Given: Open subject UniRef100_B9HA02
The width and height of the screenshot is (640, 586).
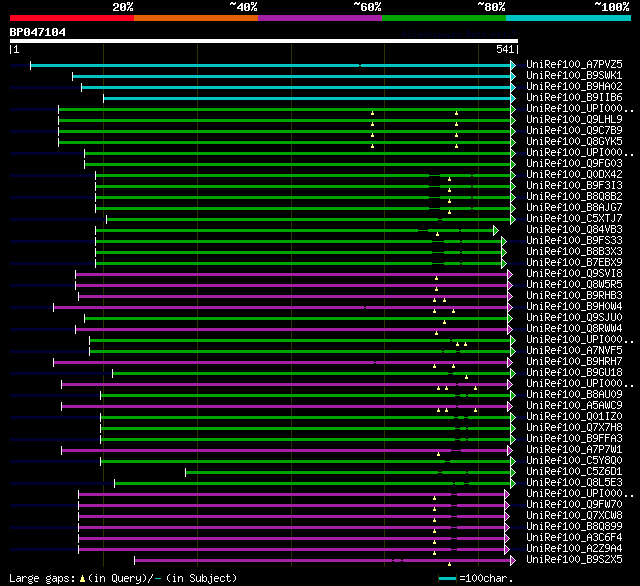Looking at the screenshot, I should 574,87.
